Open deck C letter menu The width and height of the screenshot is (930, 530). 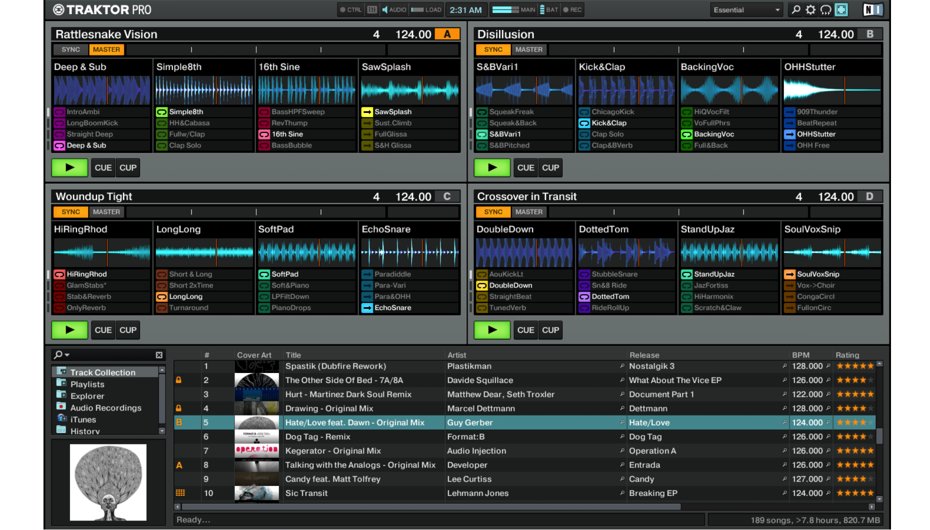pos(447,197)
